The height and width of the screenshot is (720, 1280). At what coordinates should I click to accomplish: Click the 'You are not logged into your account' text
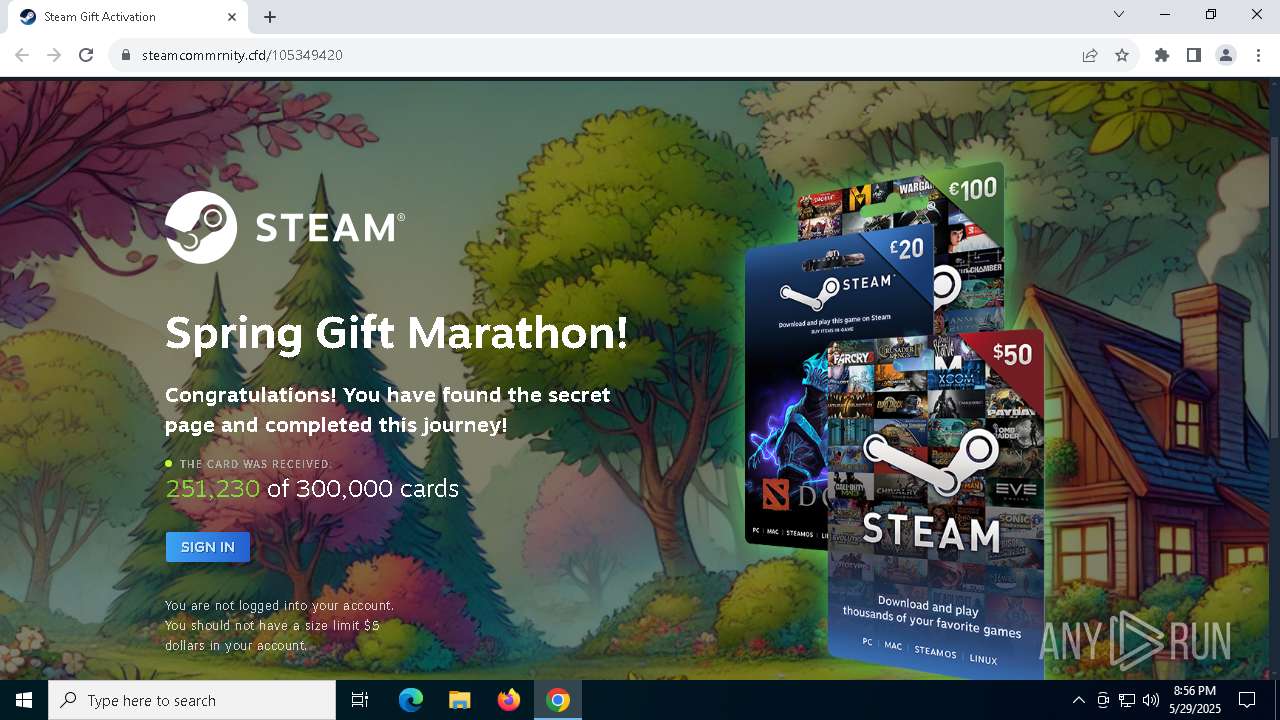279,606
